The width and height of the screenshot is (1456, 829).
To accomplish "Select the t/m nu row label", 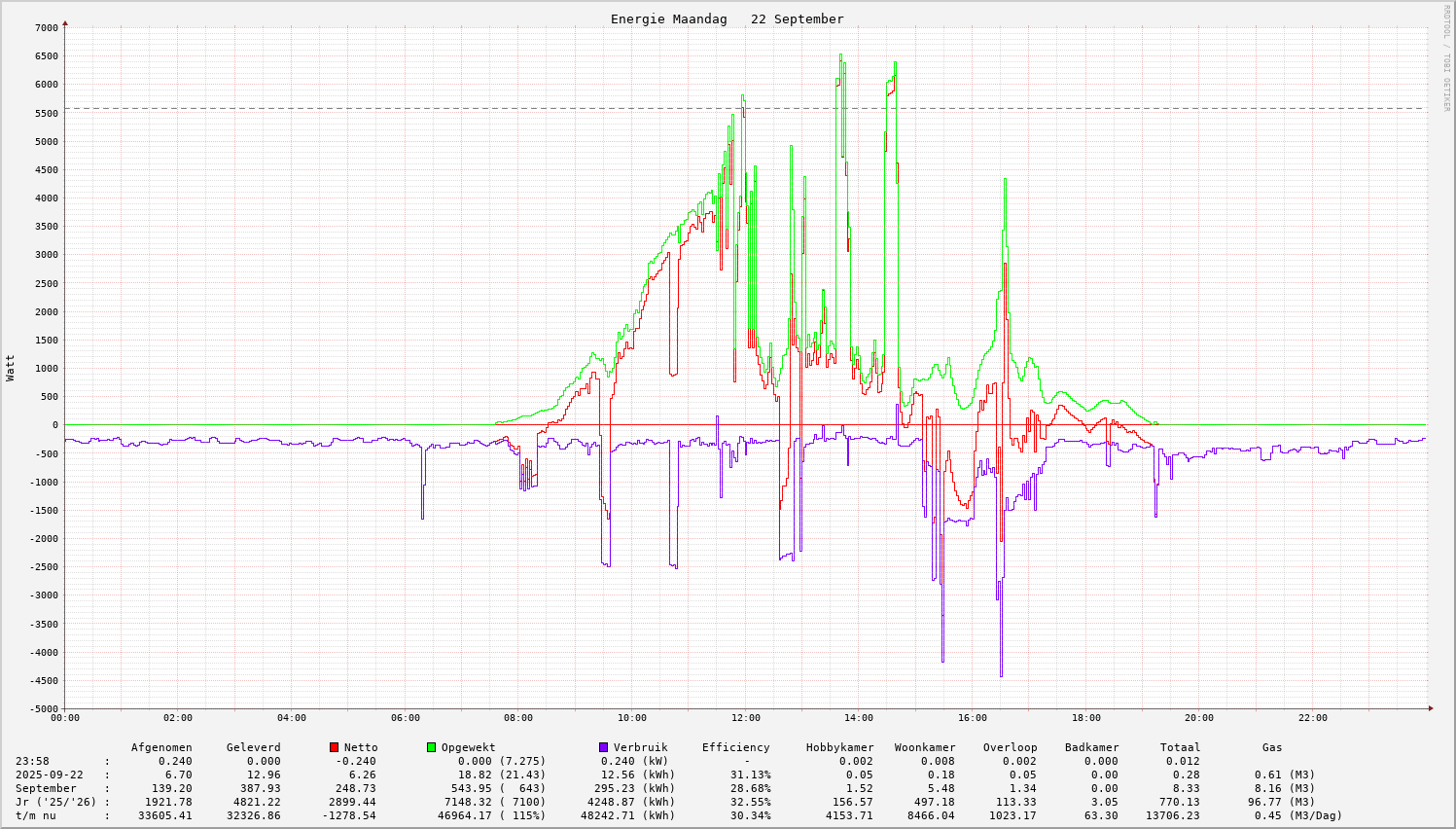I will [36, 815].
